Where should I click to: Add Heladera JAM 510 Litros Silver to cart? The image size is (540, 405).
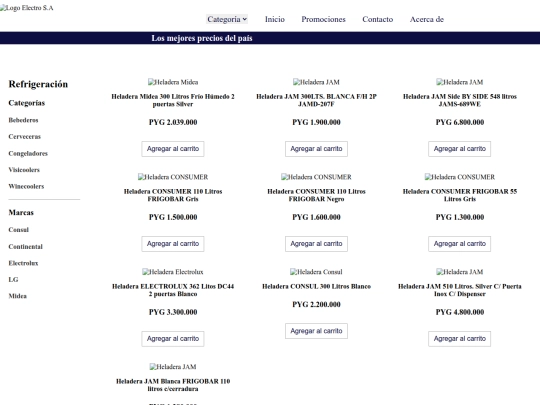tap(460, 339)
